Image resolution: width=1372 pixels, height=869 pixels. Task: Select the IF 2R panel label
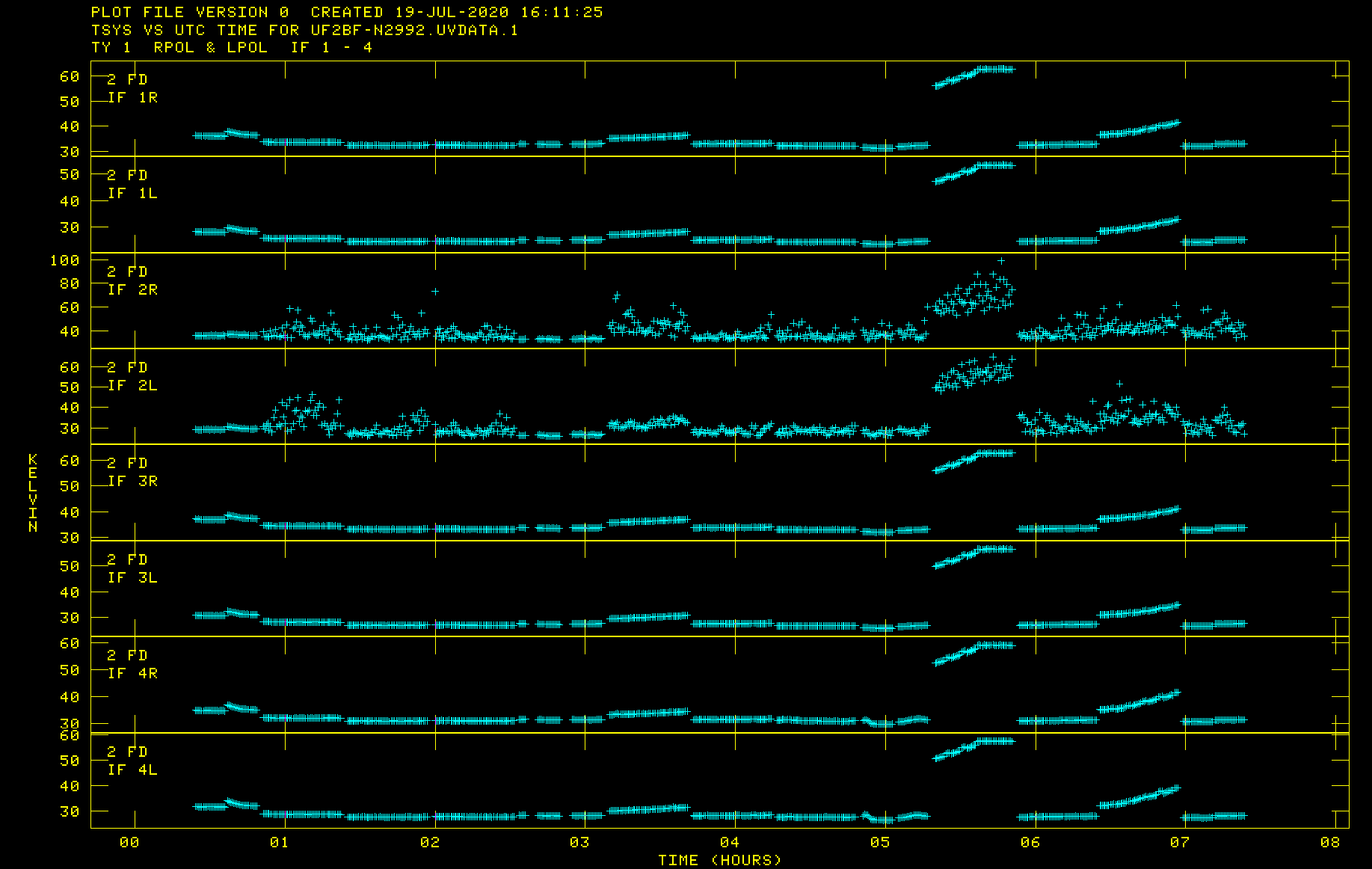point(132,289)
